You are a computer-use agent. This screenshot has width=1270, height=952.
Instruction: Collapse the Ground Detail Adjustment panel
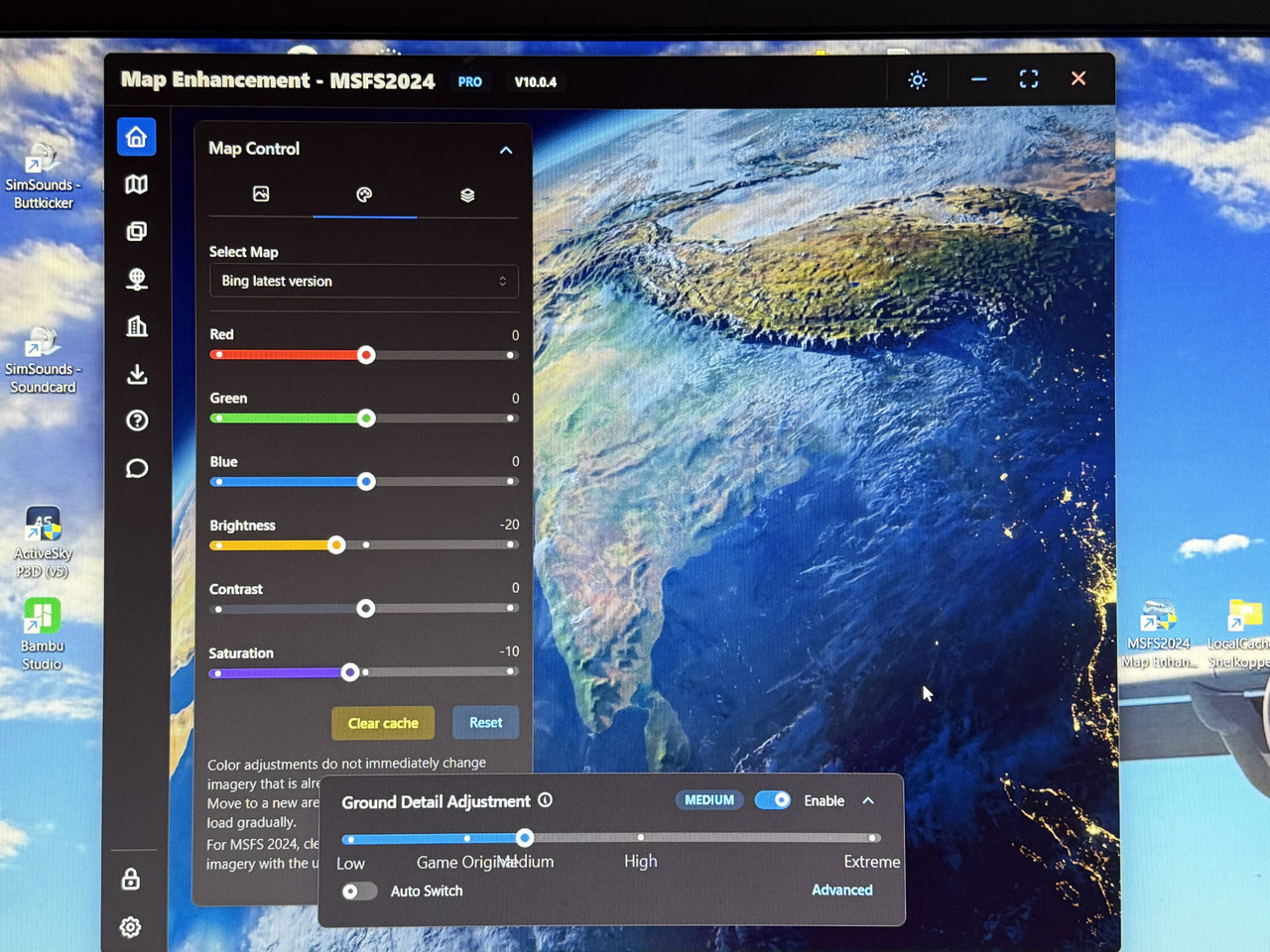pos(868,800)
